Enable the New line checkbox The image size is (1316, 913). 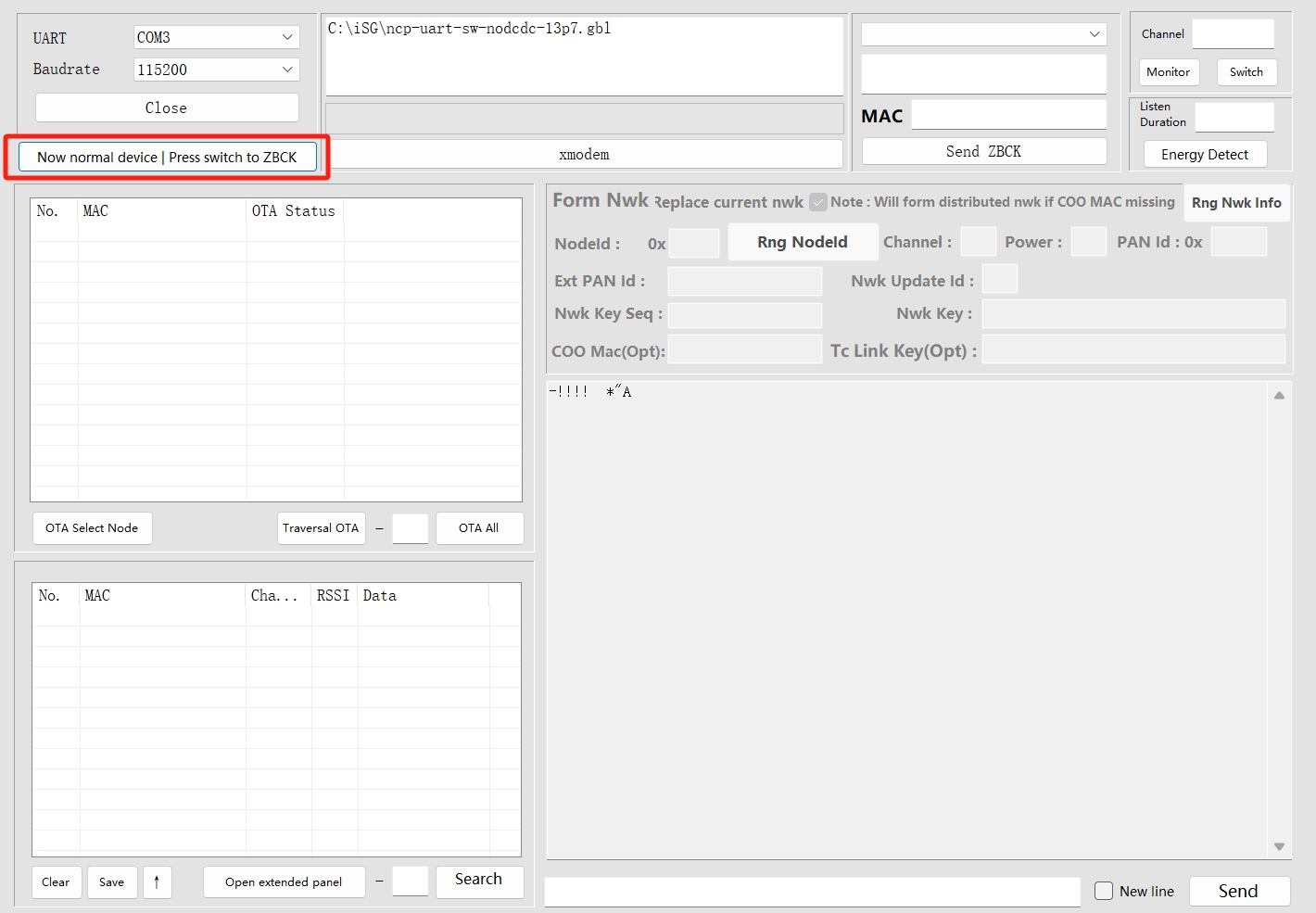point(1104,891)
